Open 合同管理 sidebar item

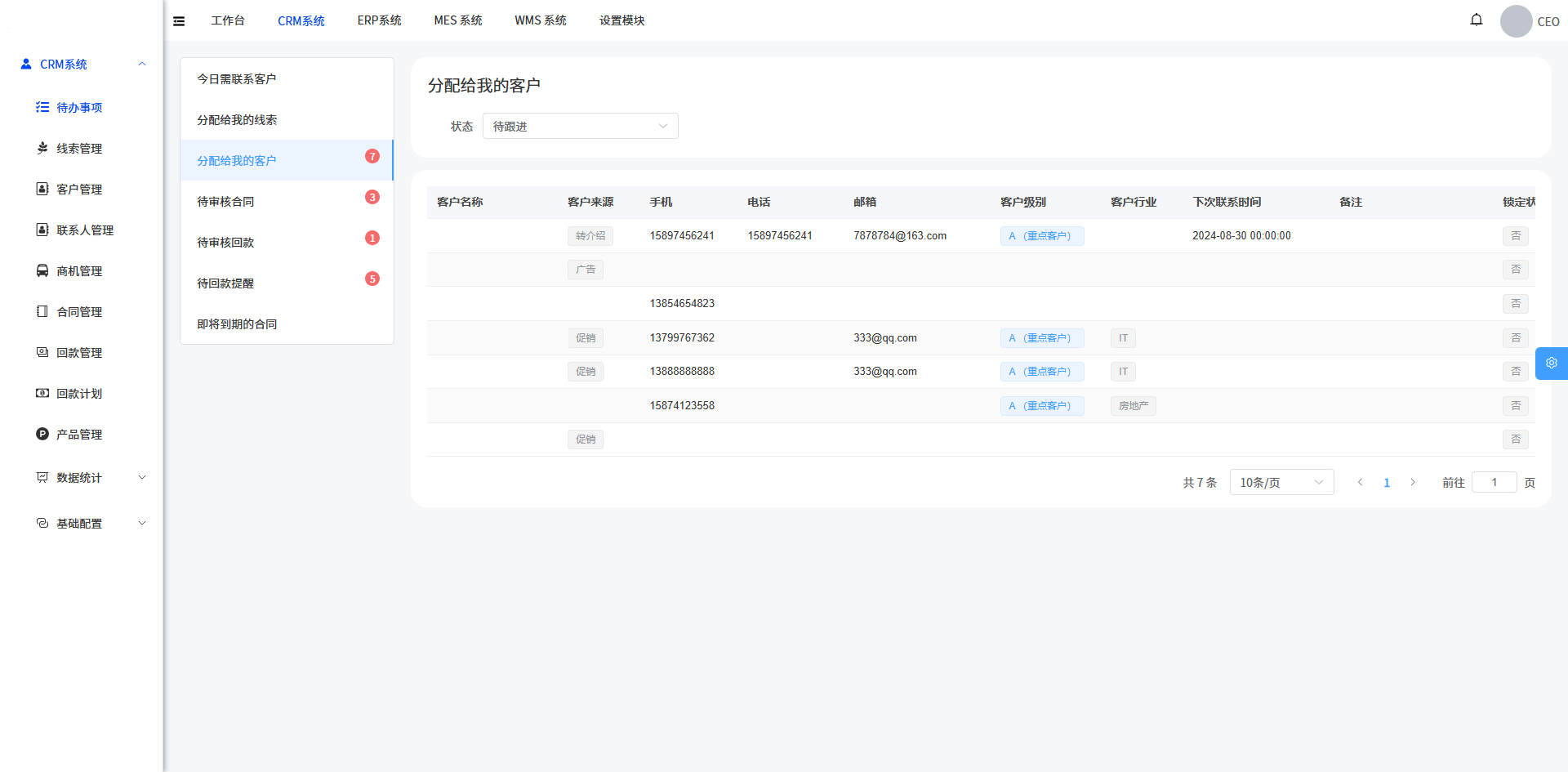(79, 312)
